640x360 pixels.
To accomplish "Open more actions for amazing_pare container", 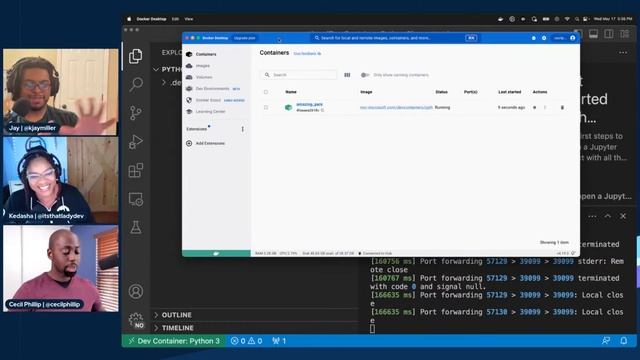I will [545, 108].
